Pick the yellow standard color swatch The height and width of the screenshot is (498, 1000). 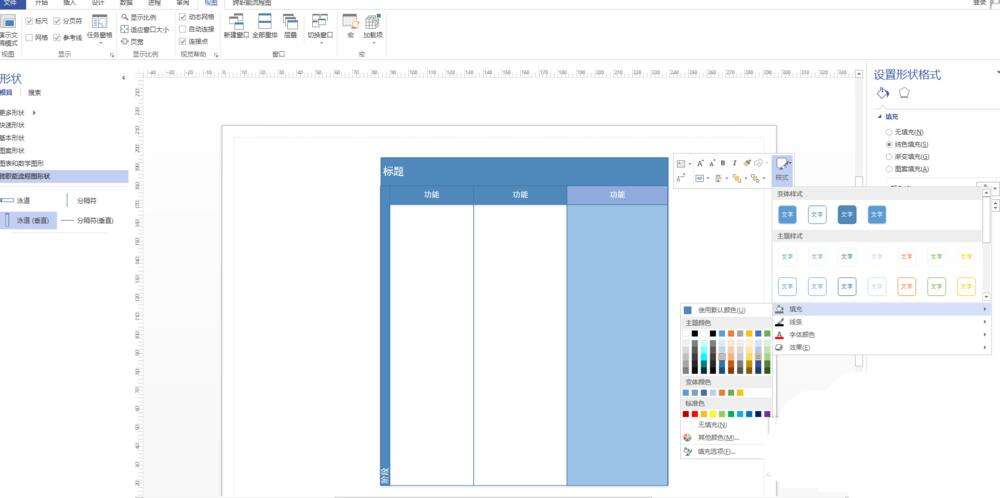pos(713,414)
